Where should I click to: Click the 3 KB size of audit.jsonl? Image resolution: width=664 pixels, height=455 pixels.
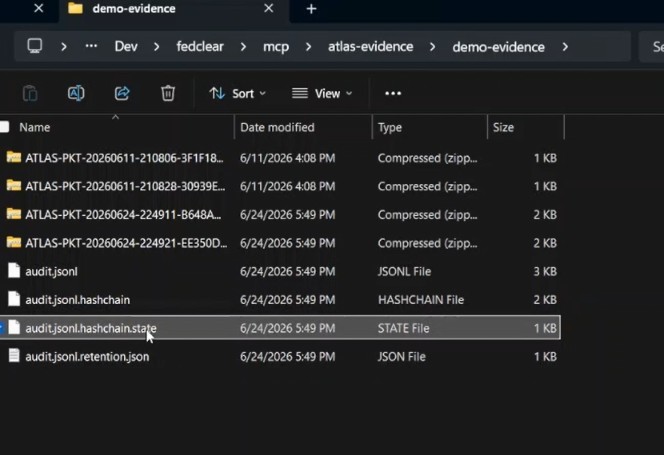coord(545,272)
